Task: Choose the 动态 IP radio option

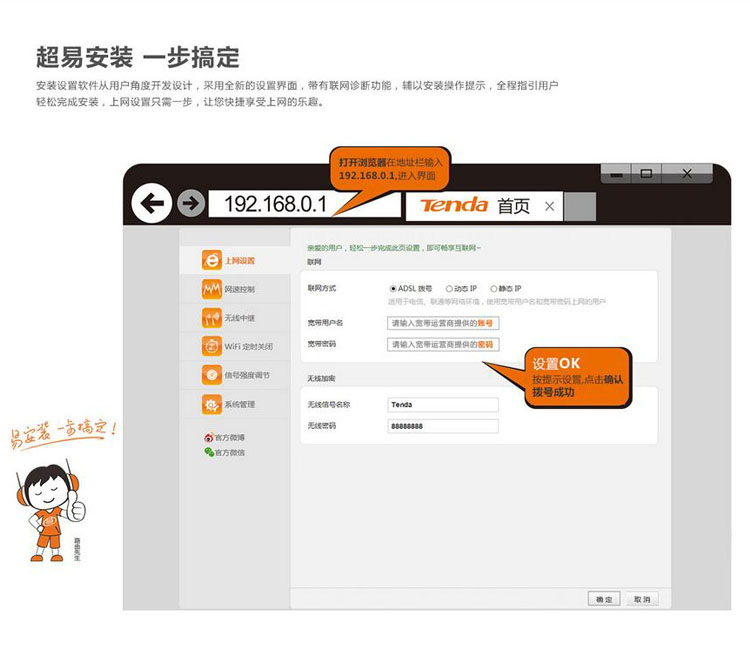Action: (x=449, y=289)
